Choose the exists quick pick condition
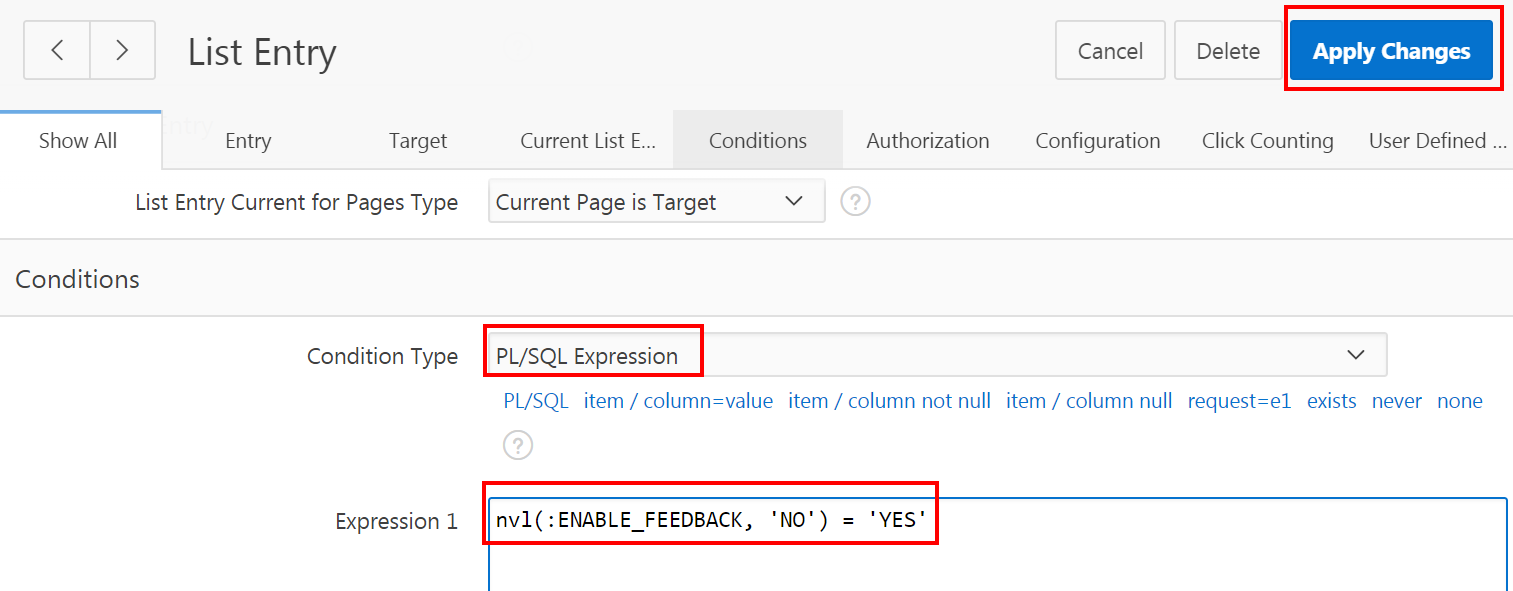1513x591 pixels. pyautogui.click(x=1331, y=400)
